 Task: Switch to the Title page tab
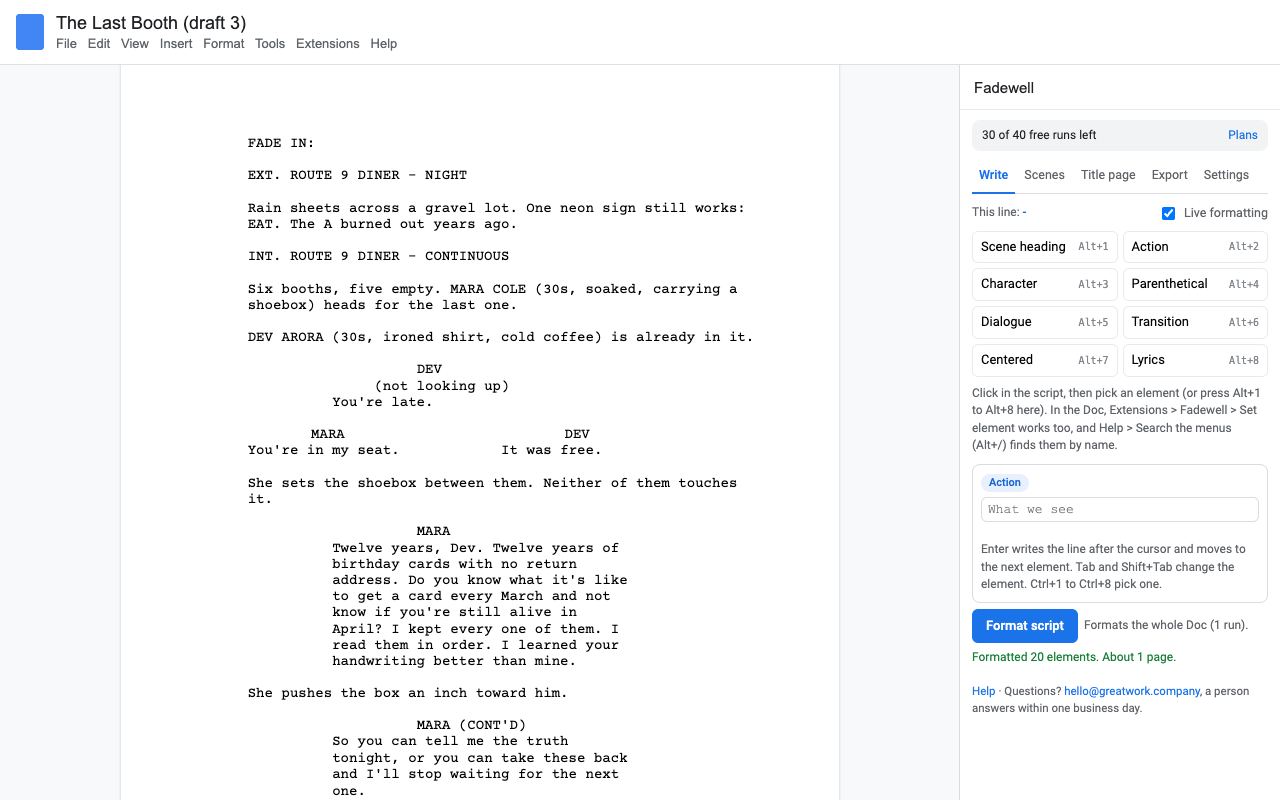pyautogui.click(x=1108, y=175)
